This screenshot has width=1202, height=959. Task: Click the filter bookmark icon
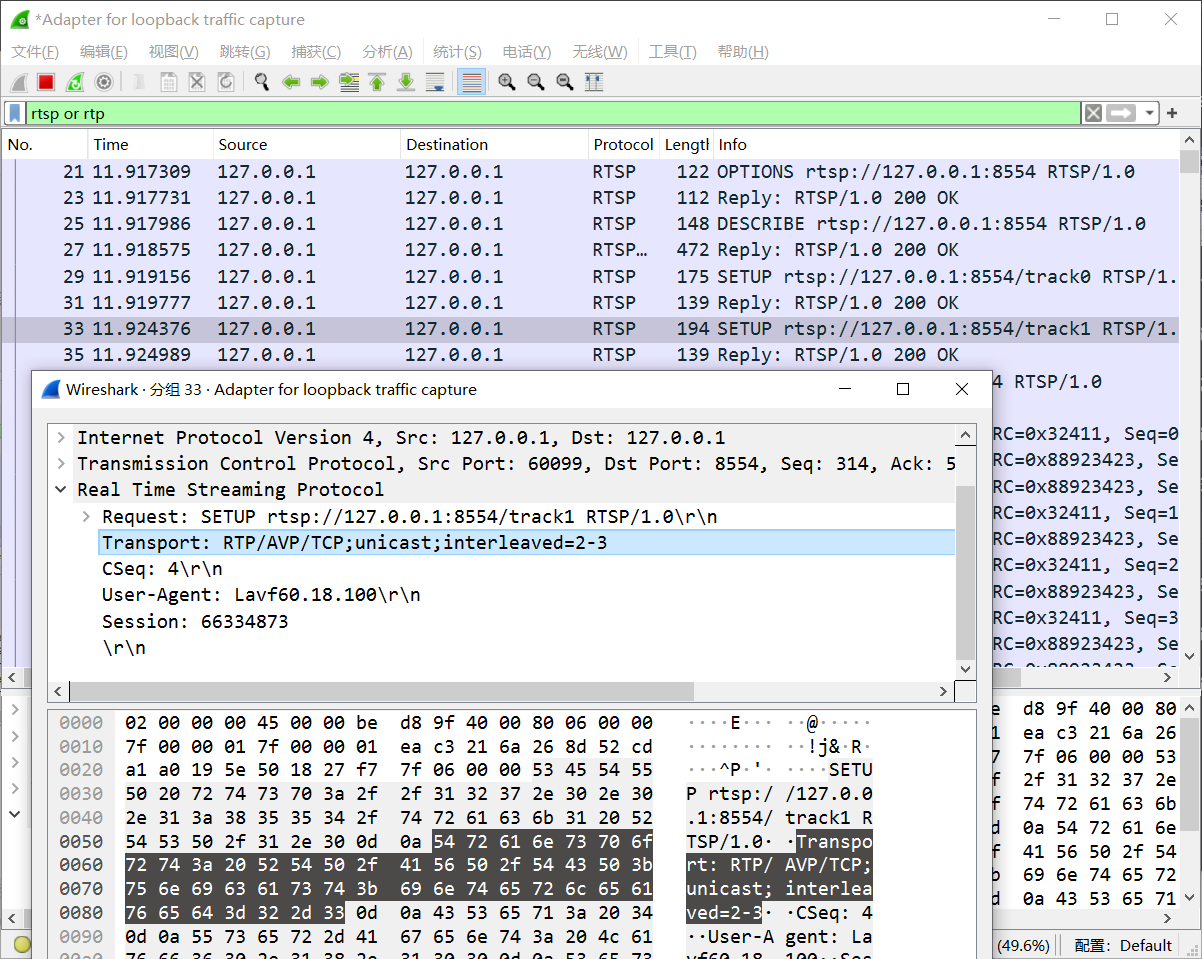15,113
